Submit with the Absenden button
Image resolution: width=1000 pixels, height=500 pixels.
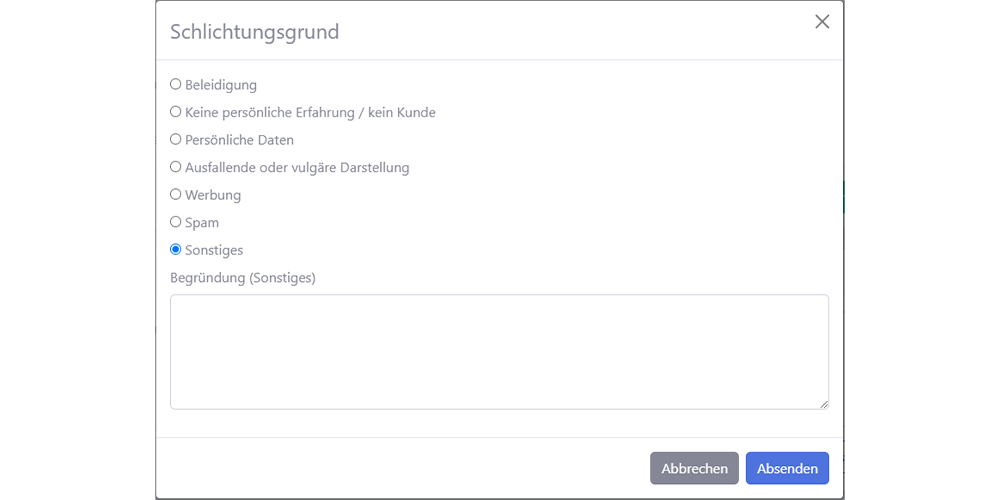(787, 468)
